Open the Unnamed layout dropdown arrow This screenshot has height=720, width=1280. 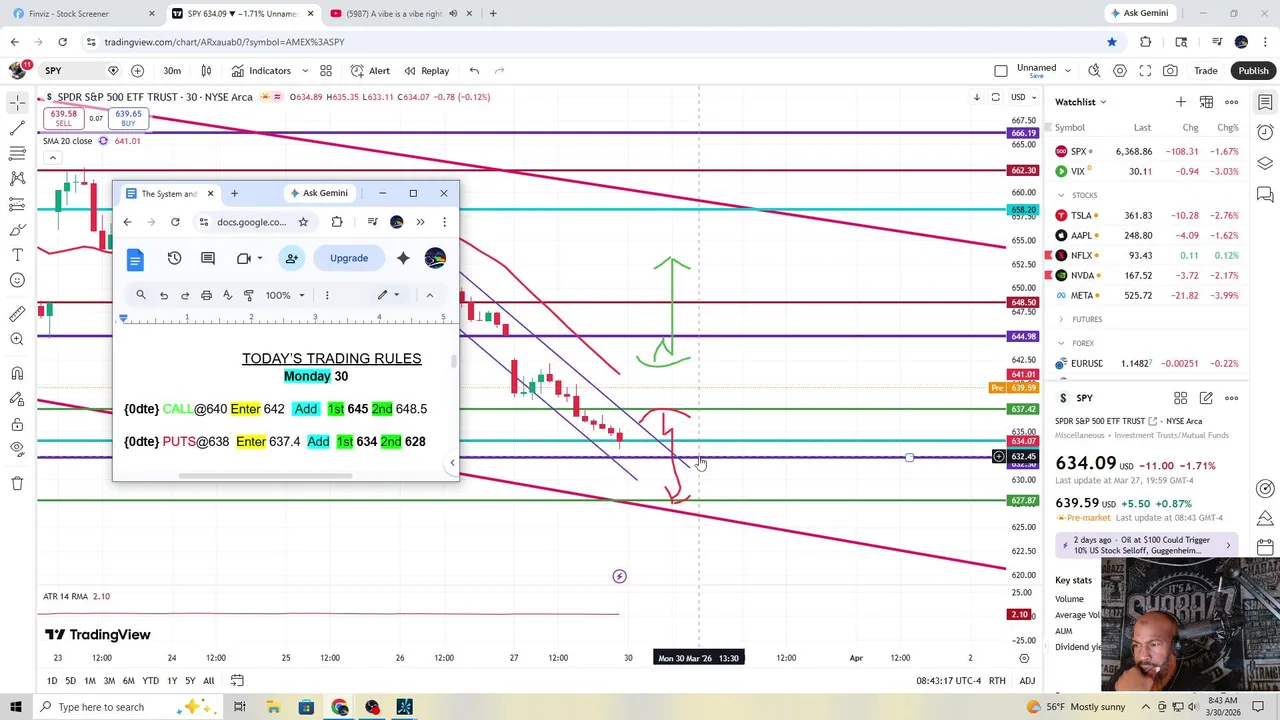coord(1068,71)
